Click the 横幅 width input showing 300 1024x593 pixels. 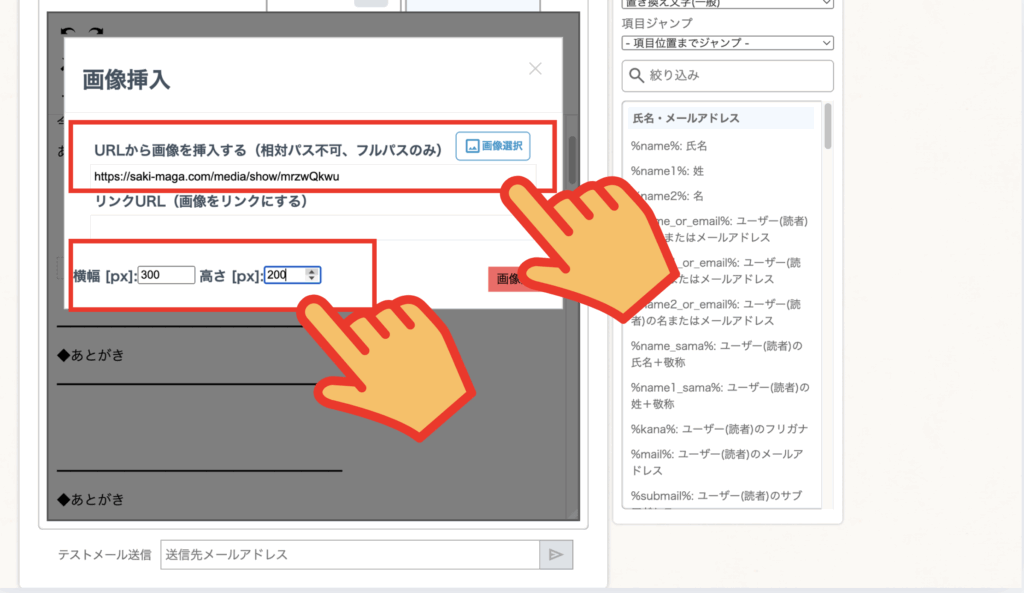coord(166,275)
